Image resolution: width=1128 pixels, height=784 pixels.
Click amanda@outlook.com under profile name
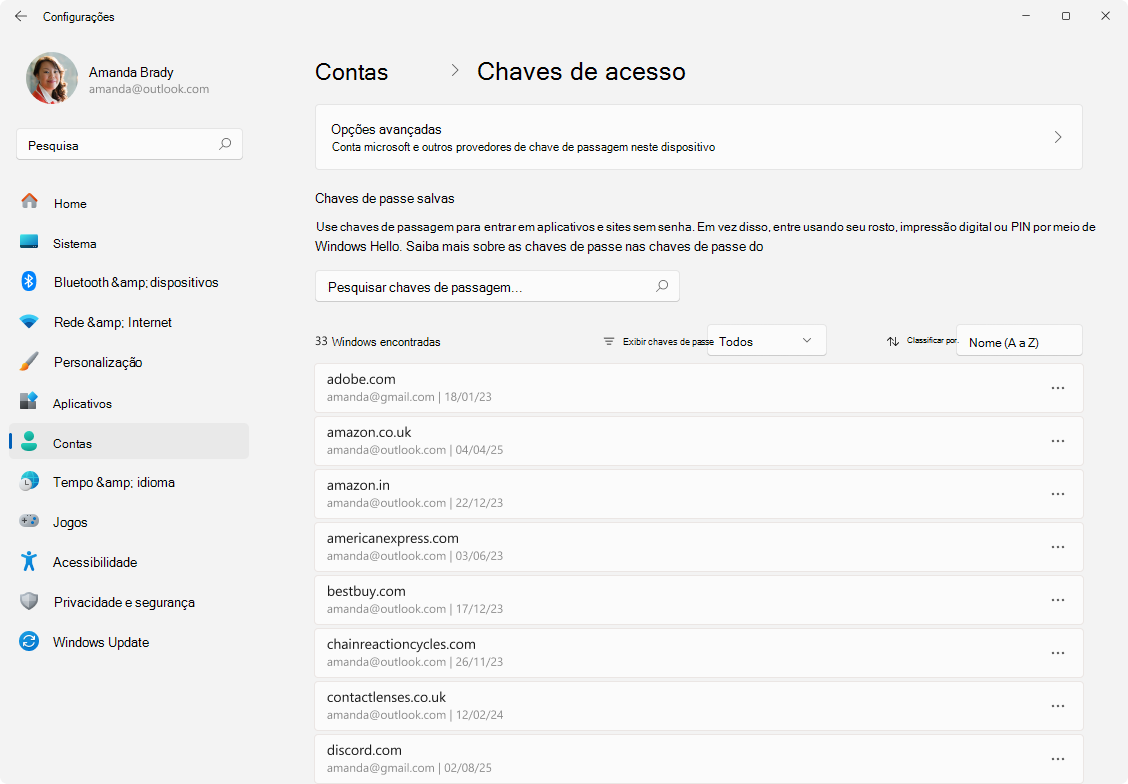(149, 89)
